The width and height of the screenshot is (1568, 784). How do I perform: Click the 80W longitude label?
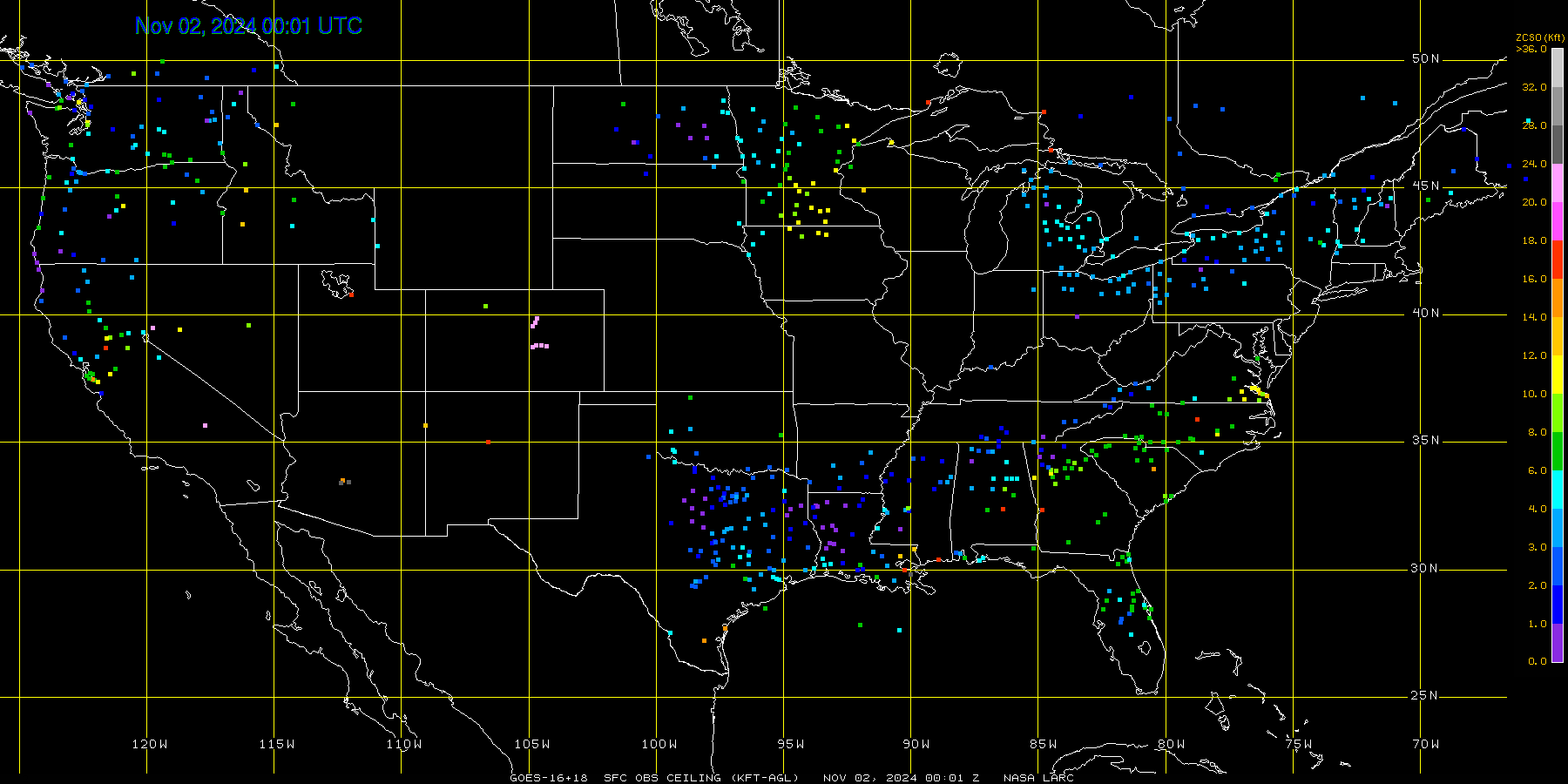[x=1172, y=744]
